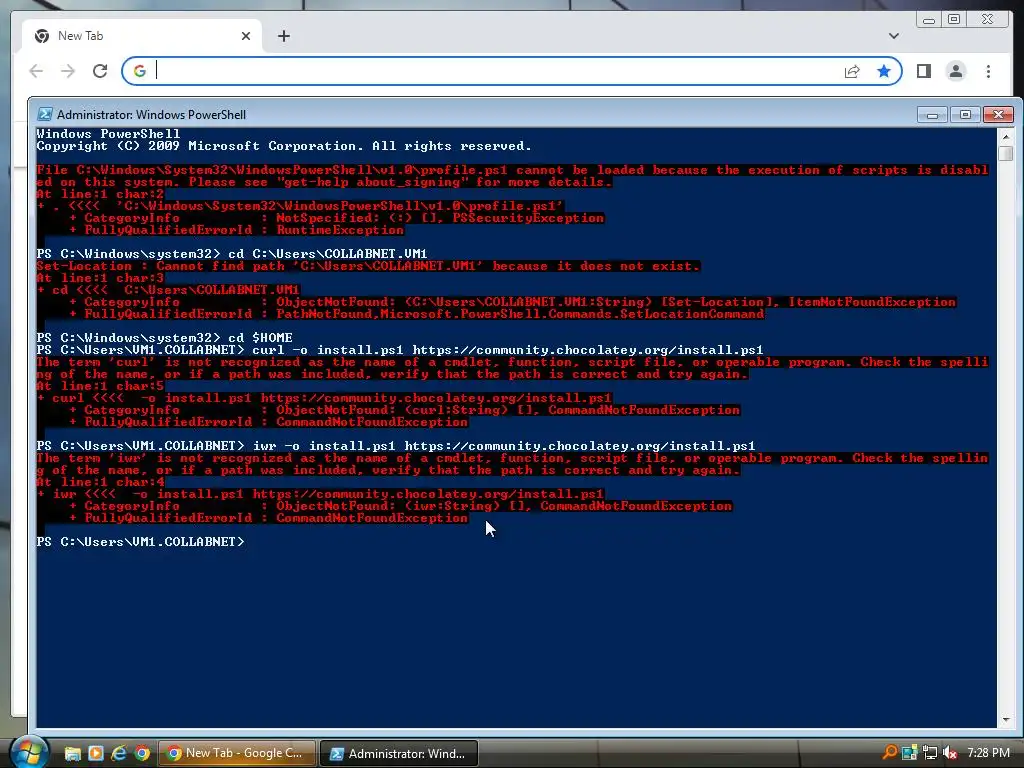The image size is (1024, 768).
Task: Minimize the PowerShell window
Action: [932, 115]
